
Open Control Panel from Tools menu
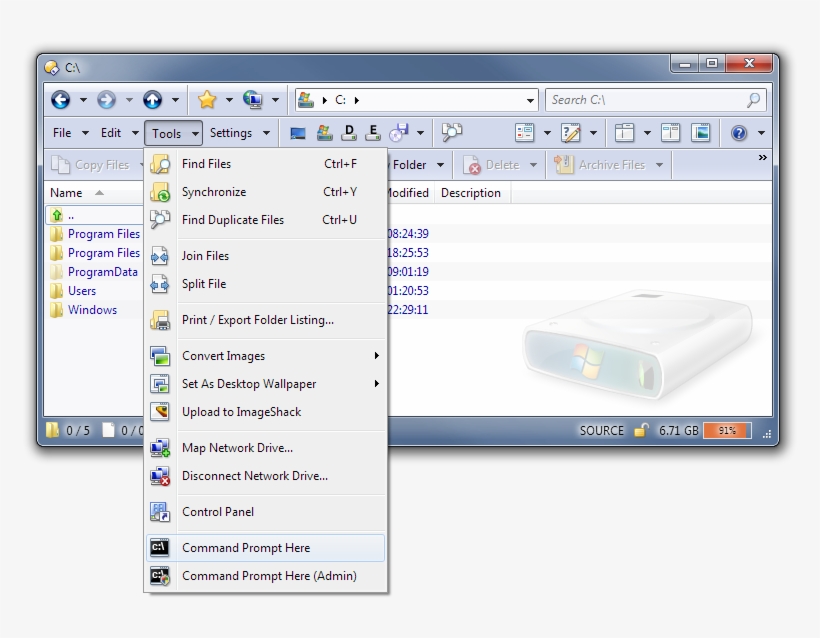[x=218, y=511]
